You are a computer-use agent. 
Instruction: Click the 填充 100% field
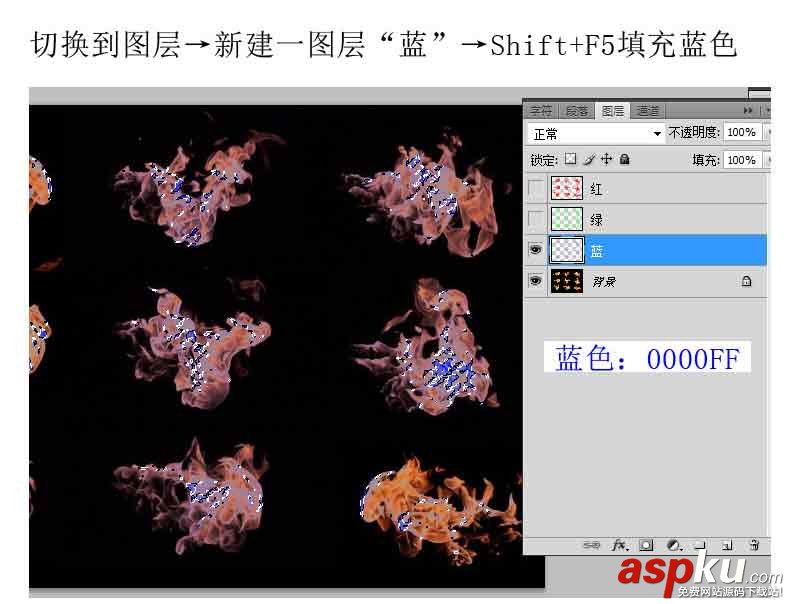tap(742, 160)
